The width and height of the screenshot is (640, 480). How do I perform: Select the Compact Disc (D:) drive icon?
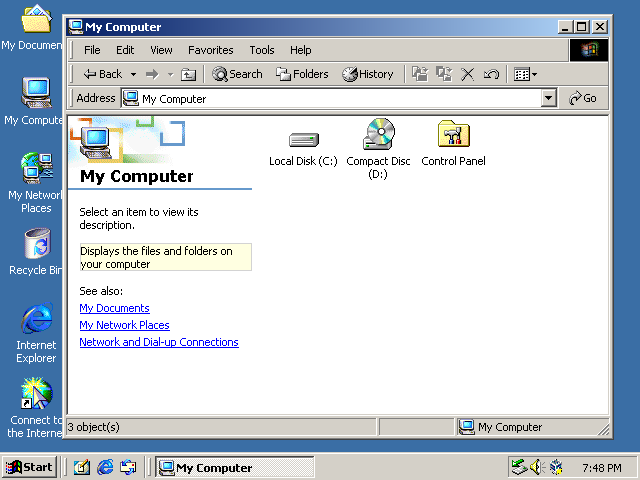pos(379,134)
